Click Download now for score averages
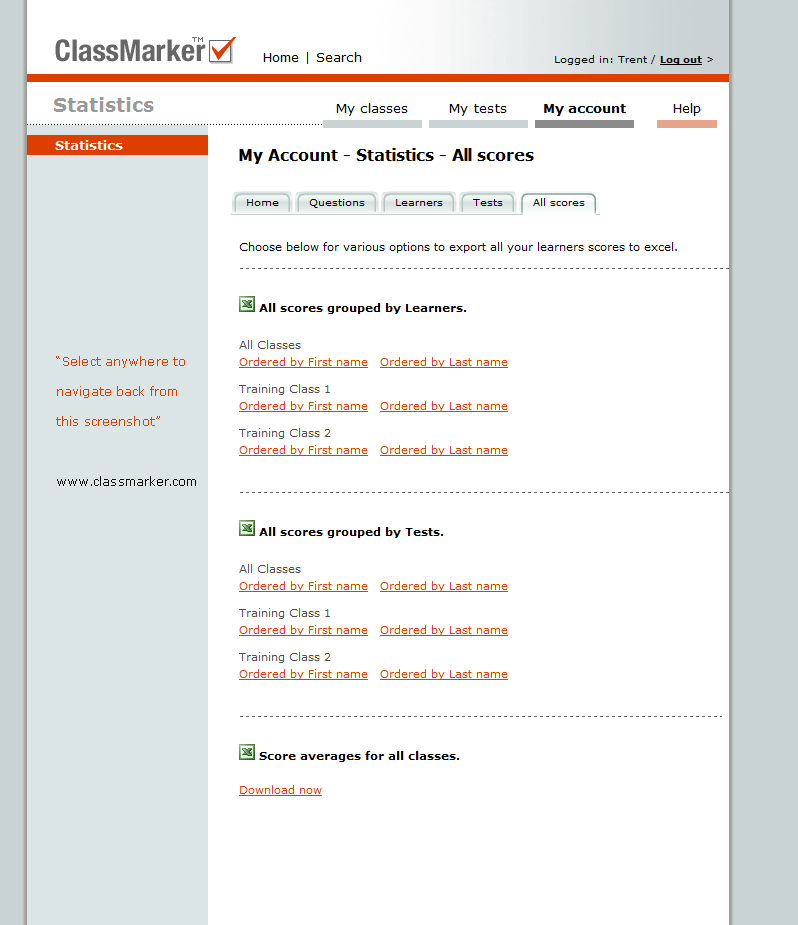Screen dimensions: 798x925 (280, 790)
